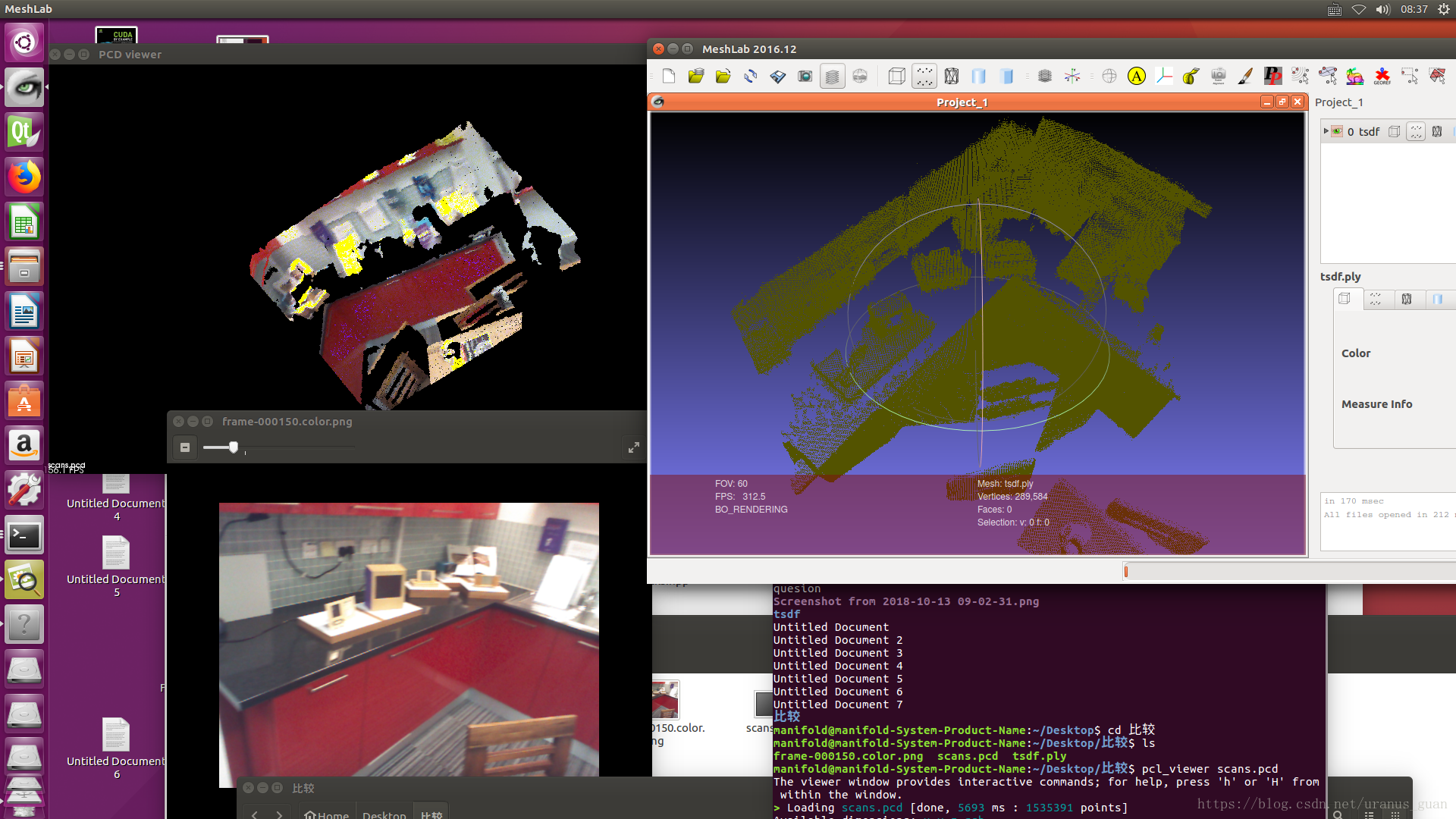Select the Measuring tape tool
The width and height of the screenshot is (1456, 819).
pos(1191,76)
